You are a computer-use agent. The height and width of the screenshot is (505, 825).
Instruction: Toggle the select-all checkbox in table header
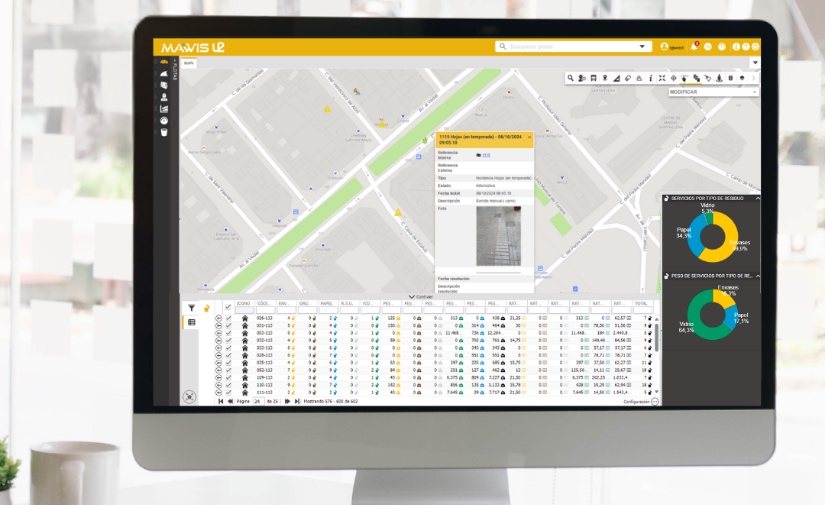click(228, 307)
